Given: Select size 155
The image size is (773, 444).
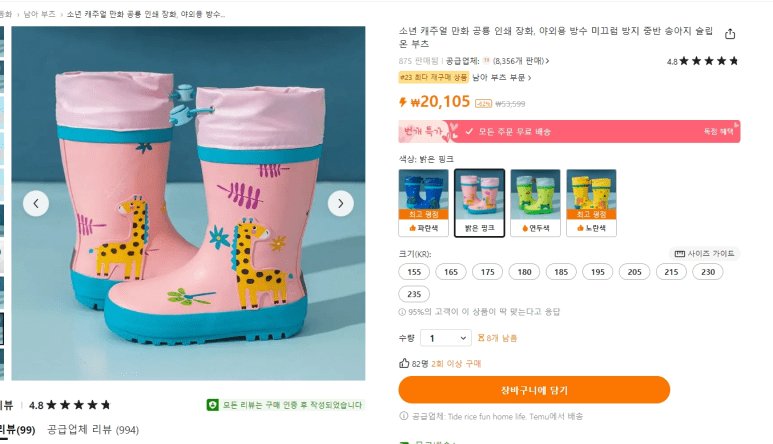Looking at the screenshot, I should point(415,272).
